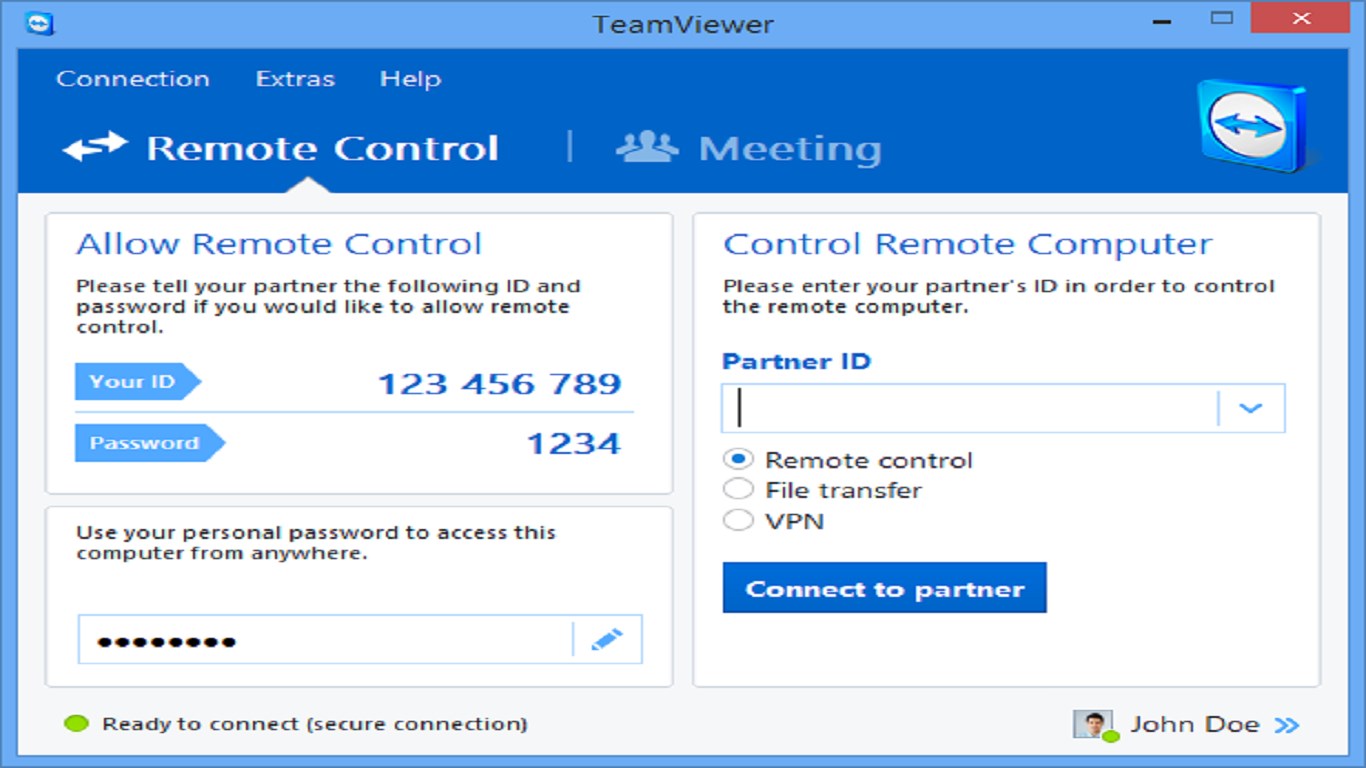Click the Meeting people icon
1366x768 pixels.
[x=651, y=147]
